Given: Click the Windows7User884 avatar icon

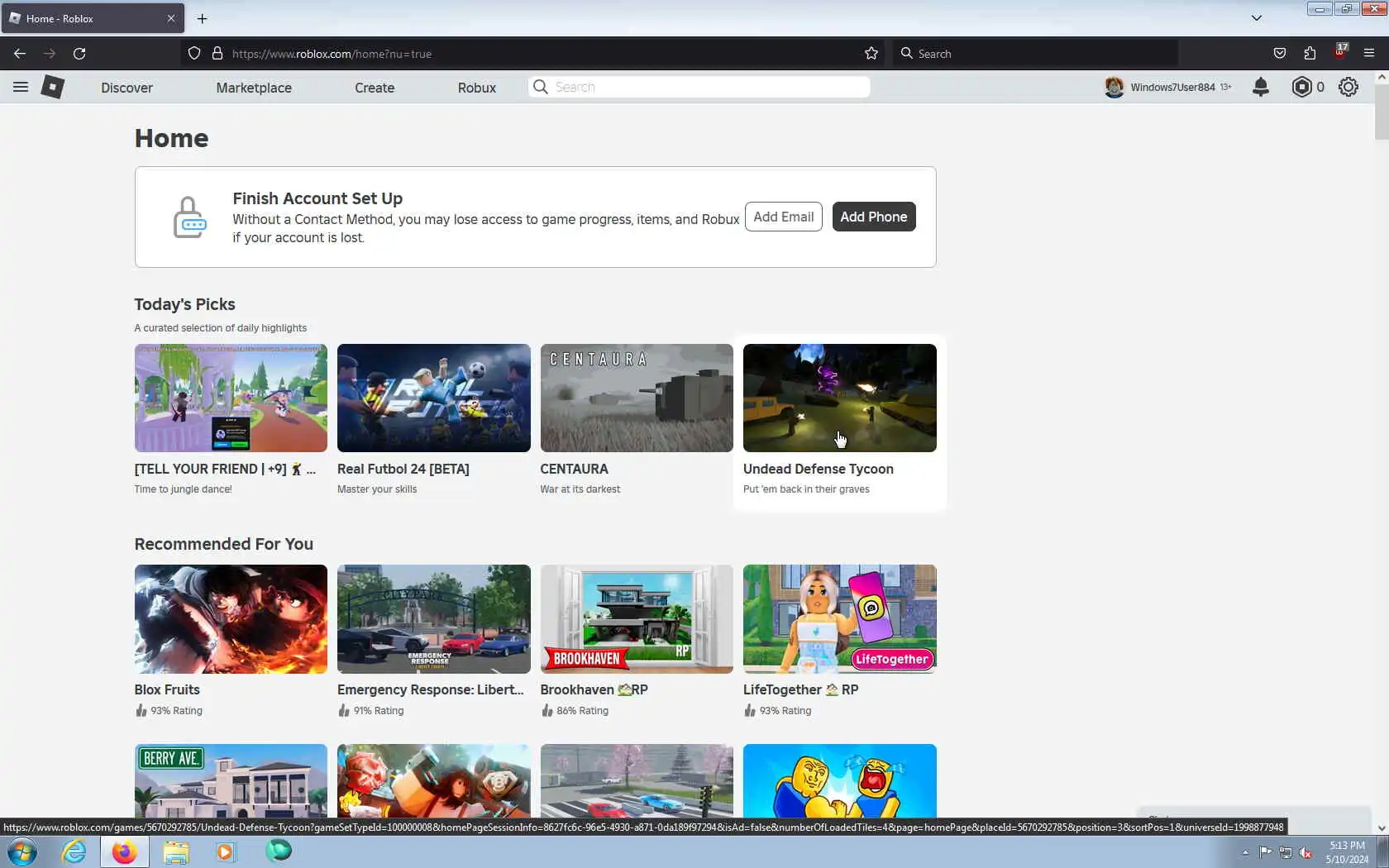Looking at the screenshot, I should pos(1114,87).
